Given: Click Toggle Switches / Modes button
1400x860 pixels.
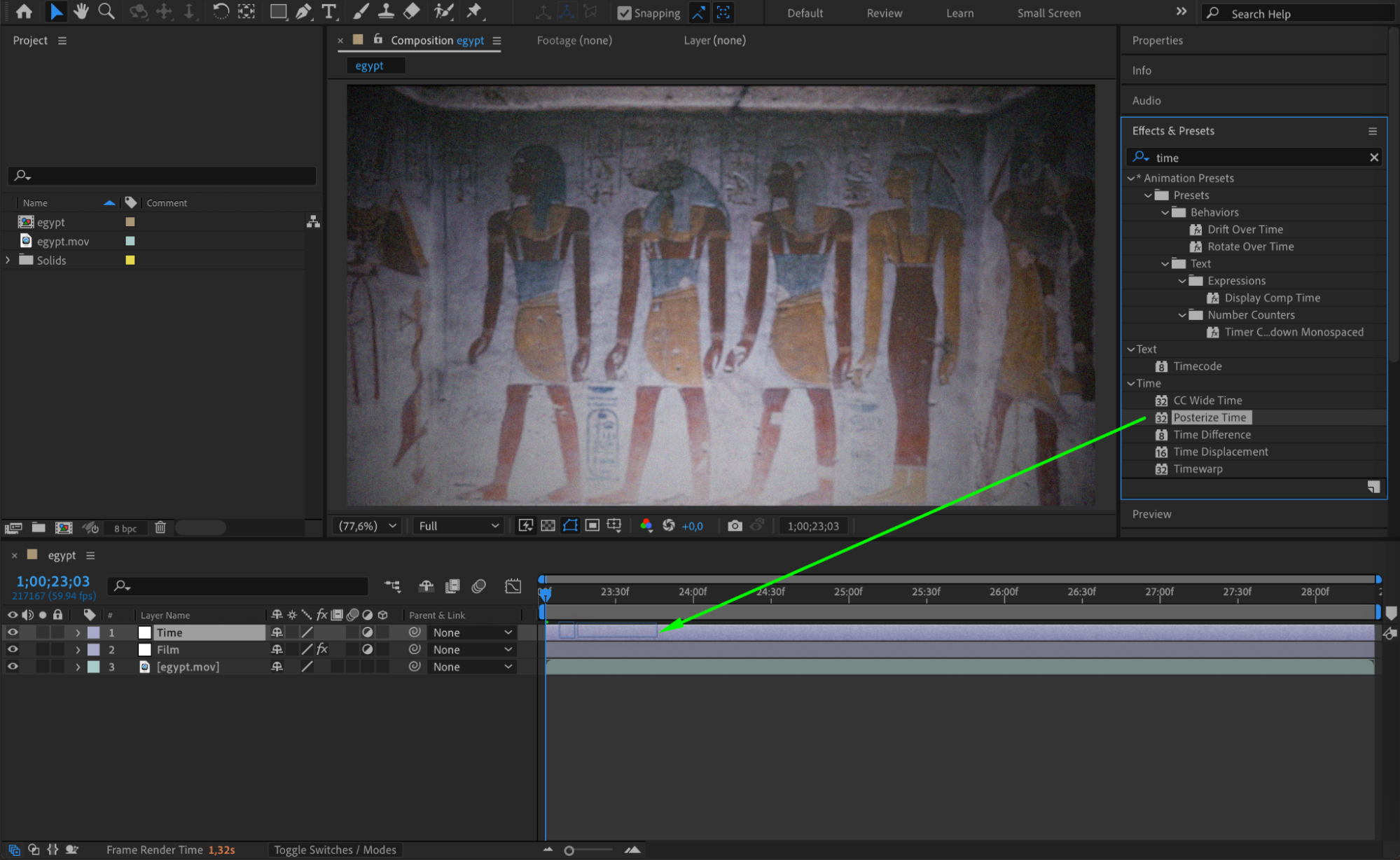Looking at the screenshot, I should tap(335, 849).
